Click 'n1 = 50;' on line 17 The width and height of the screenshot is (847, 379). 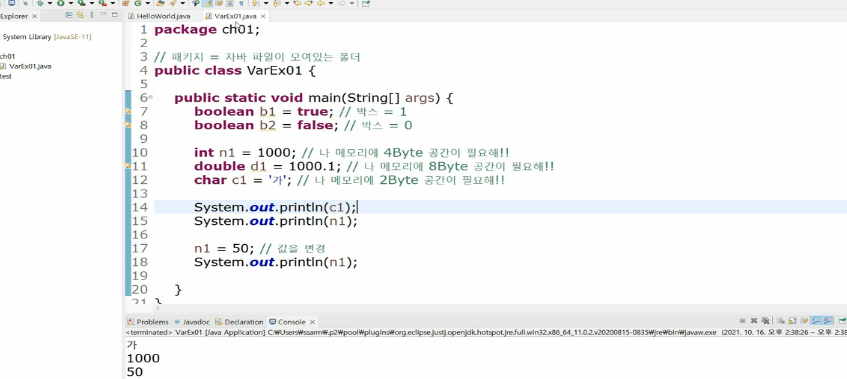224,248
